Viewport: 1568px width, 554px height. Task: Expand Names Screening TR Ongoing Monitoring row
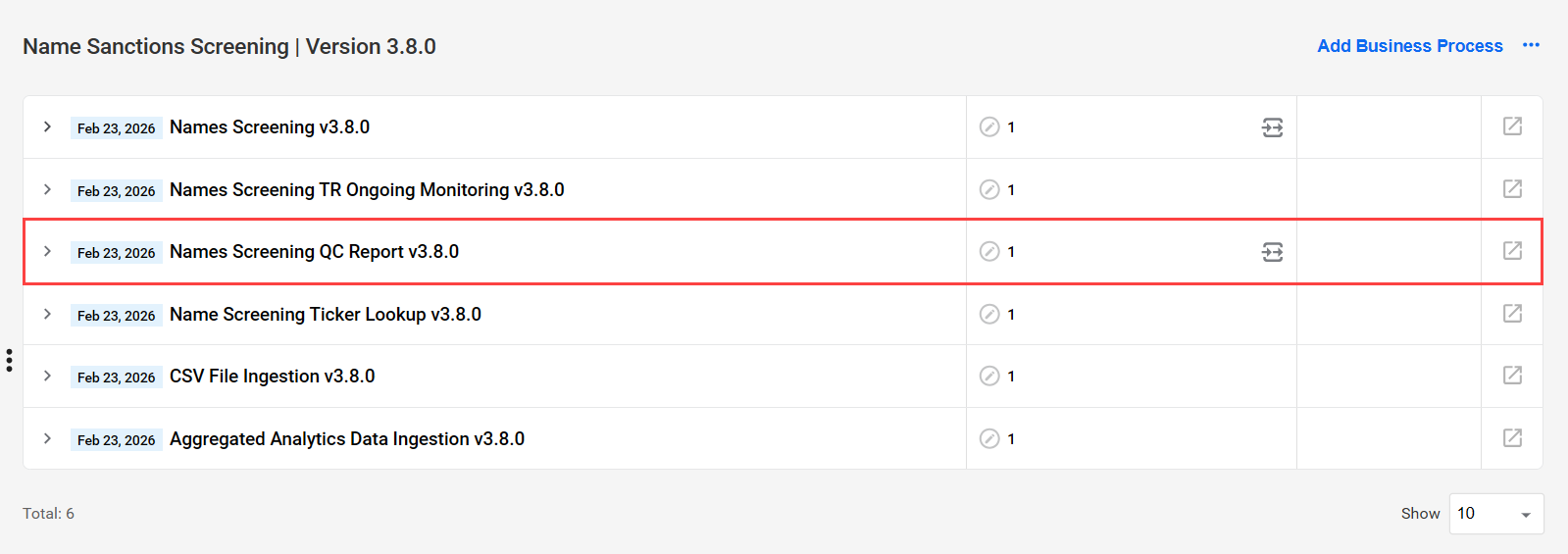click(x=47, y=189)
